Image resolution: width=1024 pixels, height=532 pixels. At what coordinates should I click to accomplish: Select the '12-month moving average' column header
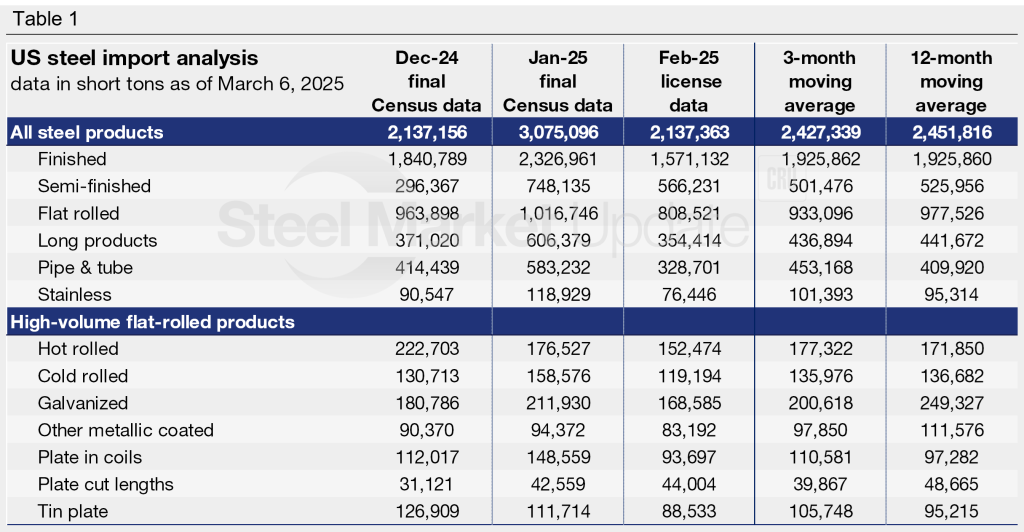coord(952,81)
